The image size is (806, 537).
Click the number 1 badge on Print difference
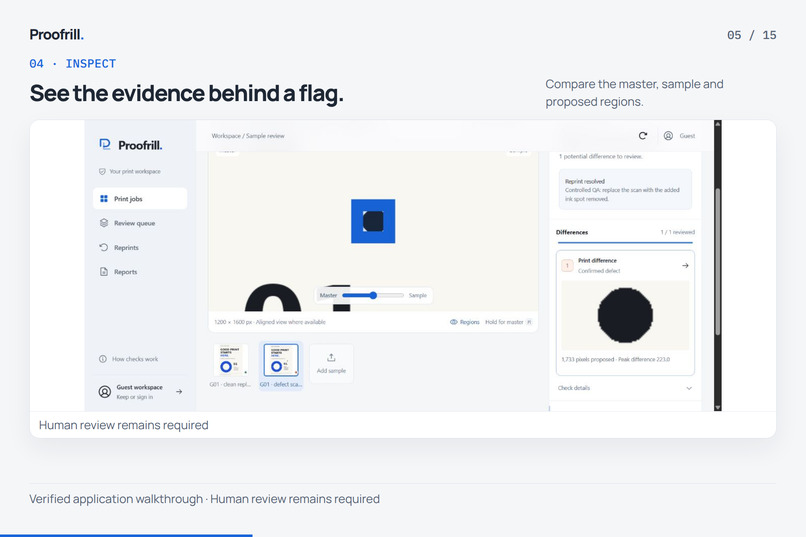click(567, 266)
